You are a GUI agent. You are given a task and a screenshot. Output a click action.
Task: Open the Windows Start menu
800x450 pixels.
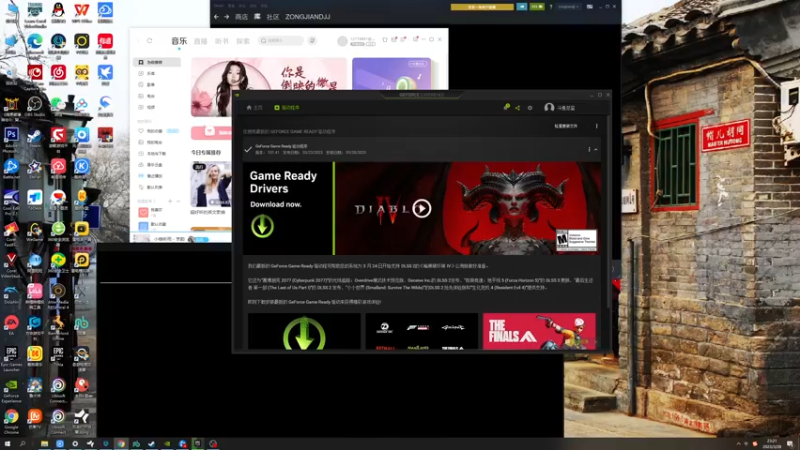tap(7, 444)
